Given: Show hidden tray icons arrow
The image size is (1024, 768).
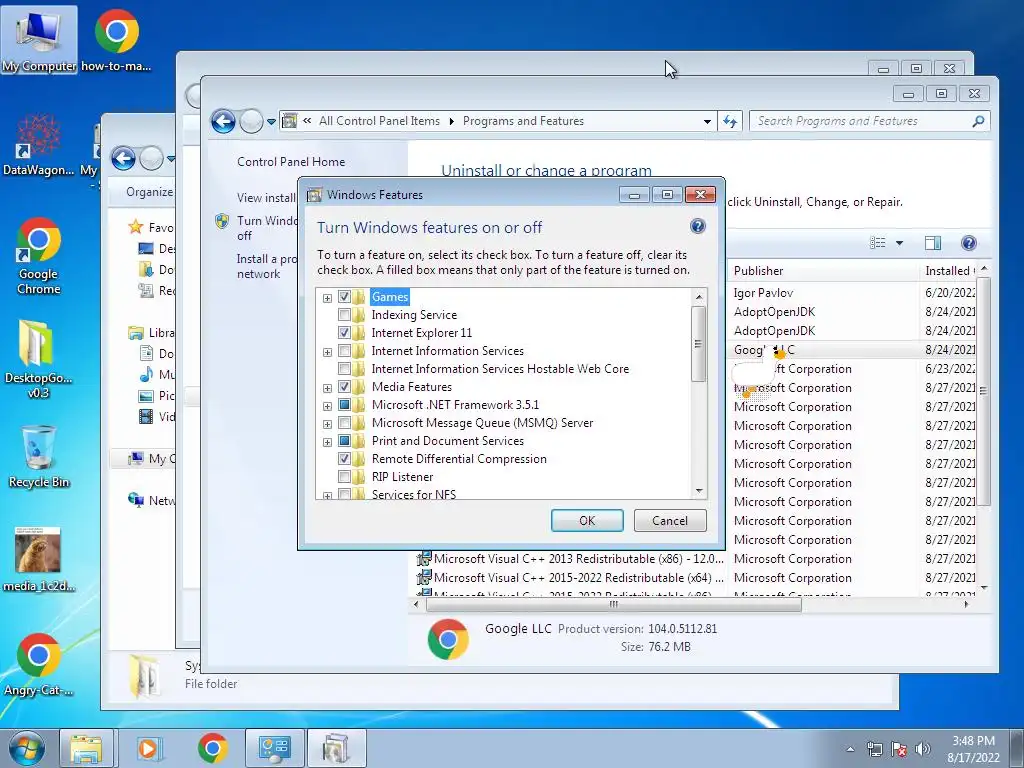Looking at the screenshot, I should 850,749.
